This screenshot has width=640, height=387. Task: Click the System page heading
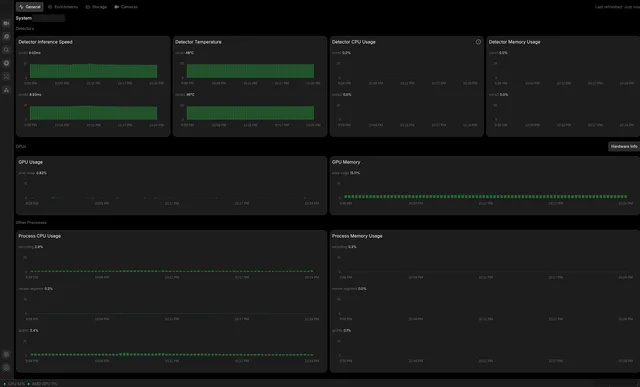24,18
